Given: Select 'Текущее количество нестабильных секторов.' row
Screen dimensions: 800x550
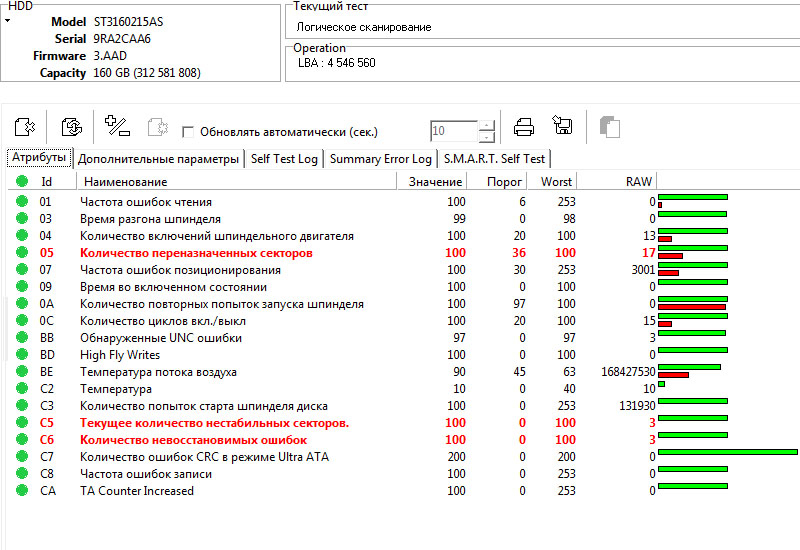Looking at the screenshot, I should [215, 423].
